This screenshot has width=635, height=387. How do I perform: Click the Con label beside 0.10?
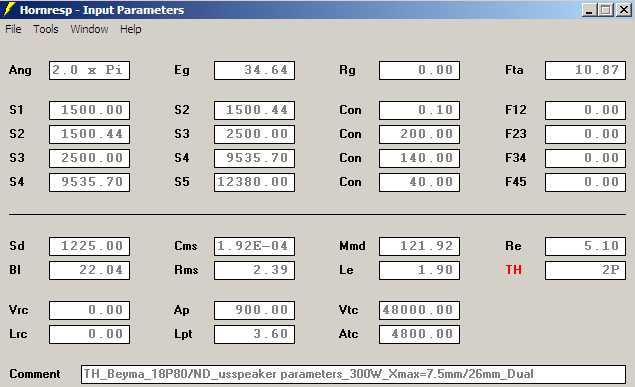click(350, 110)
